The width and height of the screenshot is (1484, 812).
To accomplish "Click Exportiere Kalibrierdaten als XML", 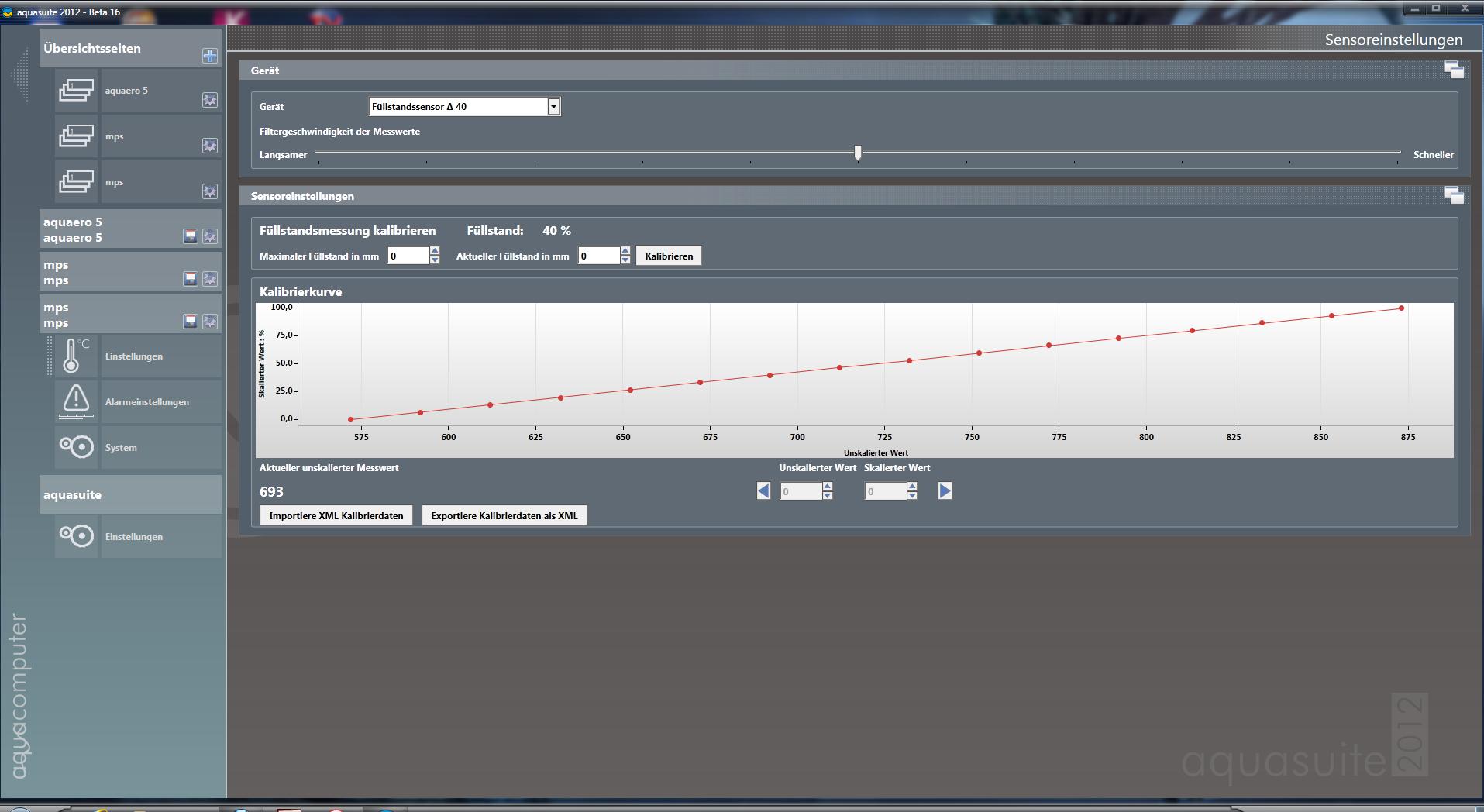I will click(504, 516).
